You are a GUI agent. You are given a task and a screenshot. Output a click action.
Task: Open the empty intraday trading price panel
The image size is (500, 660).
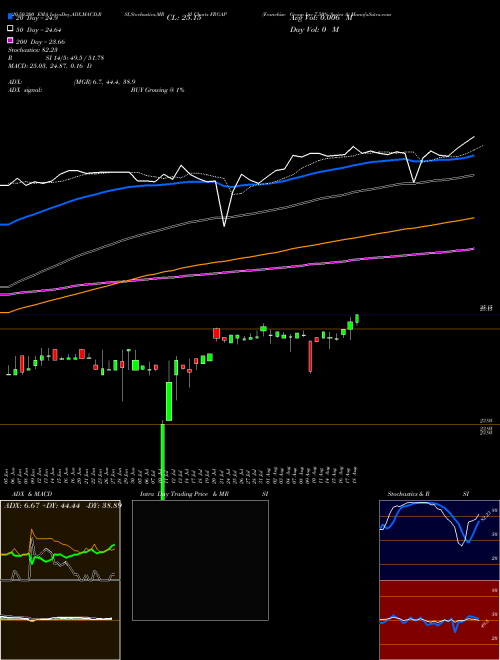200,560
